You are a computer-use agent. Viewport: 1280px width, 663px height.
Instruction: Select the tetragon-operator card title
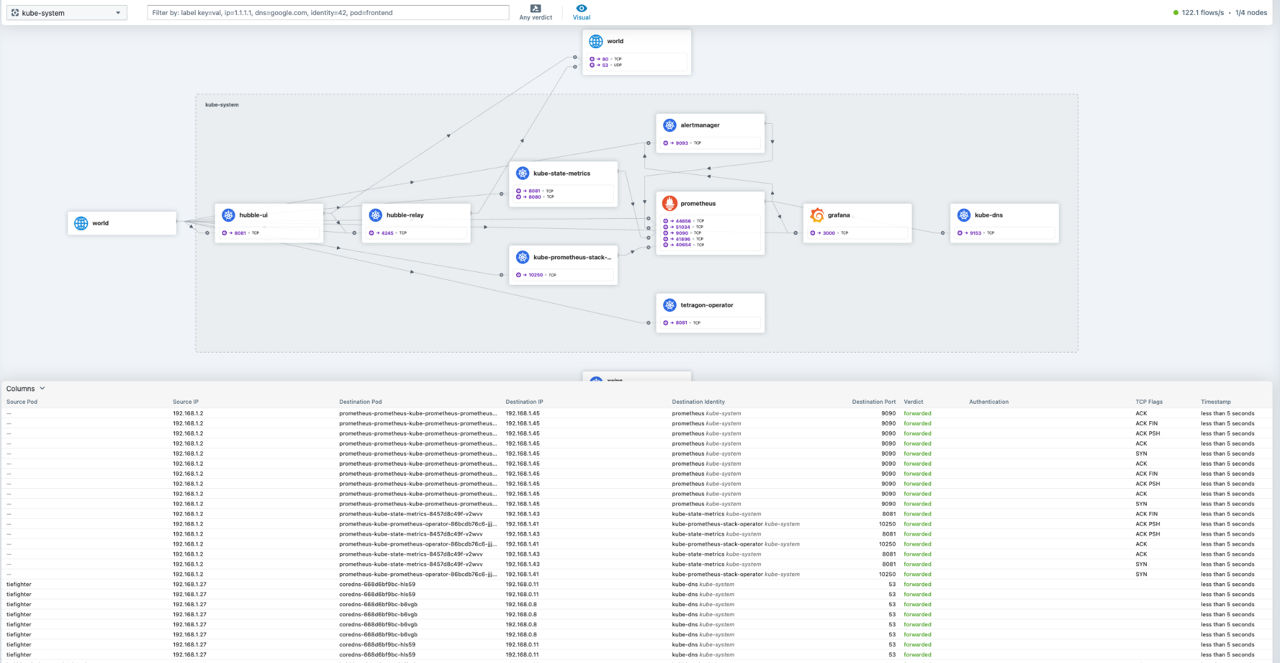(x=708, y=305)
